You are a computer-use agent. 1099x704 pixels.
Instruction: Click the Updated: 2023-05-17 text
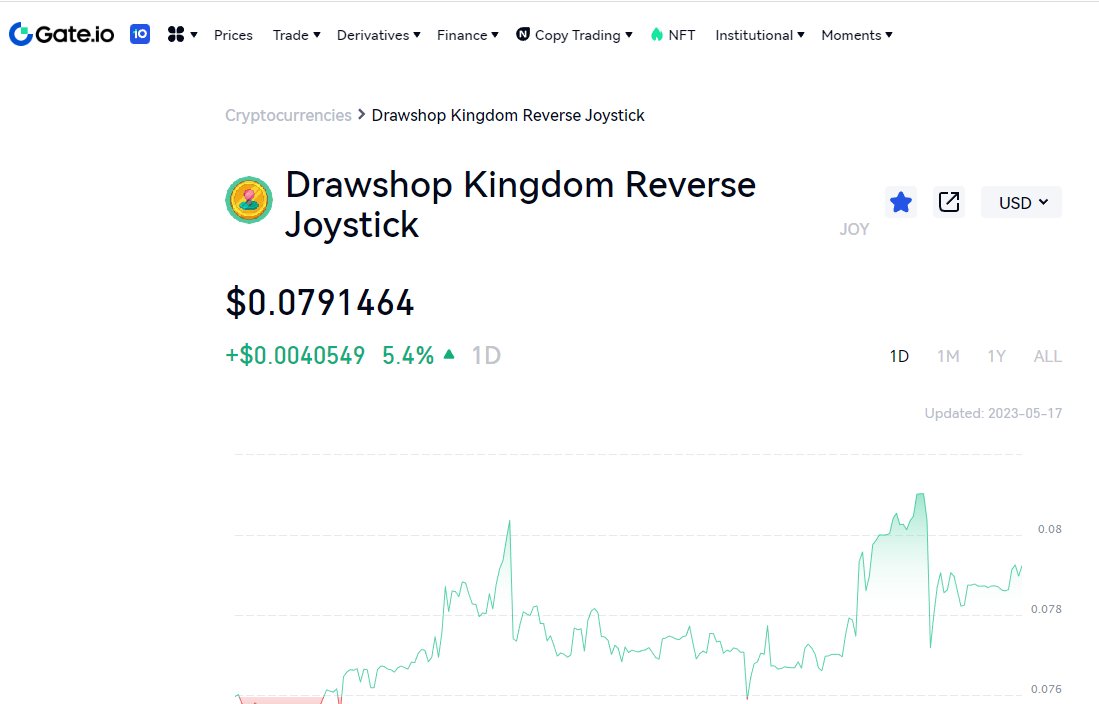click(993, 413)
